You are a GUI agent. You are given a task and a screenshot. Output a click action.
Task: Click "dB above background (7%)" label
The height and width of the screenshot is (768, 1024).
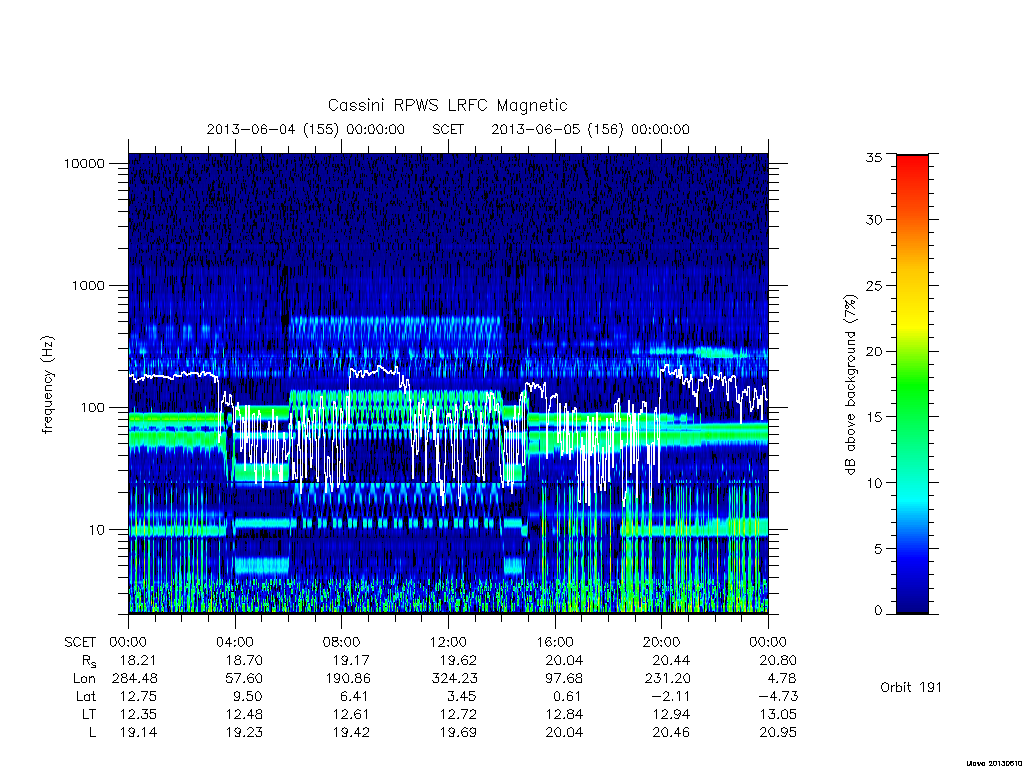click(850, 385)
